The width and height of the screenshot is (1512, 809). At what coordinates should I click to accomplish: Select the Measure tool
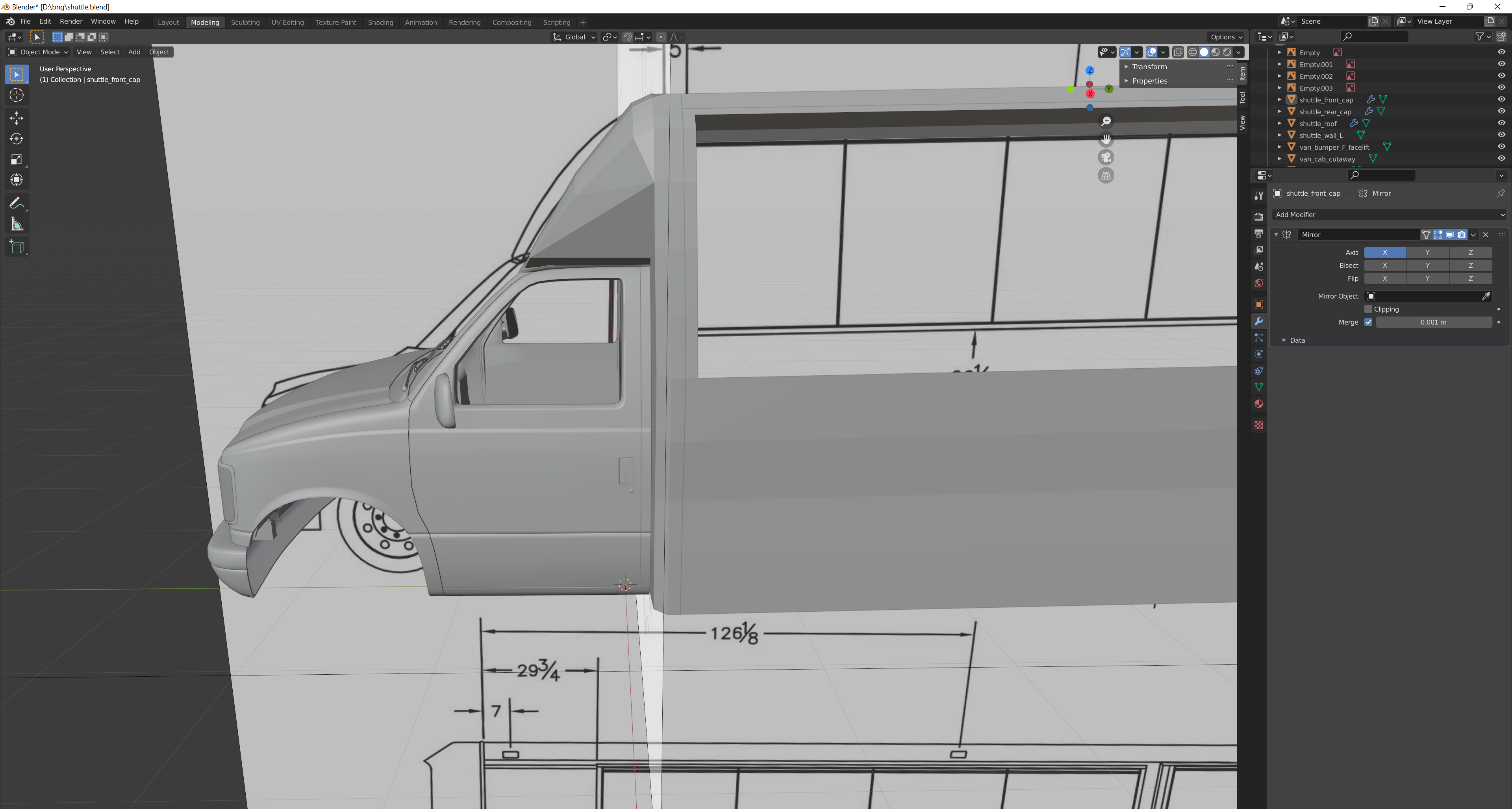coord(17,224)
